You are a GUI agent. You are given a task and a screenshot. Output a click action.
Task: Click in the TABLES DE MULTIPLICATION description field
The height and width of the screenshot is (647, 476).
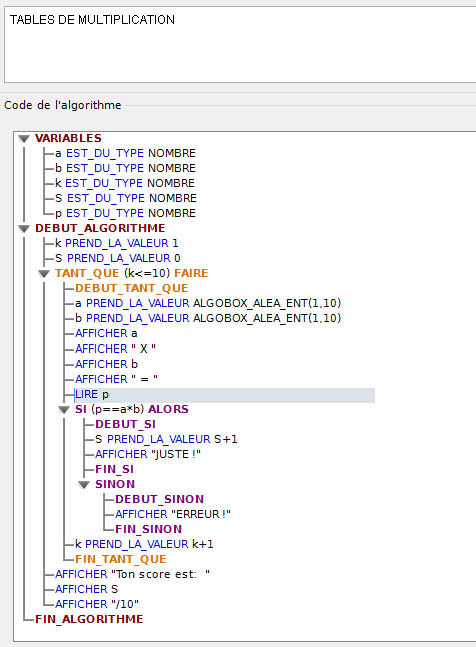tap(240, 45)
